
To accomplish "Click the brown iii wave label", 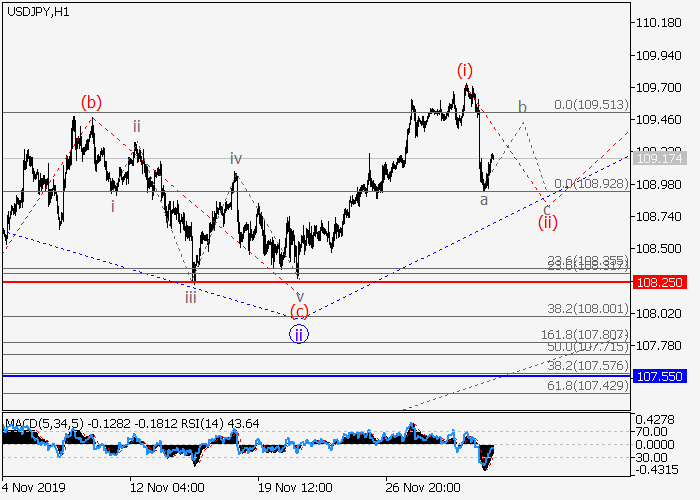I will point(190,295).
